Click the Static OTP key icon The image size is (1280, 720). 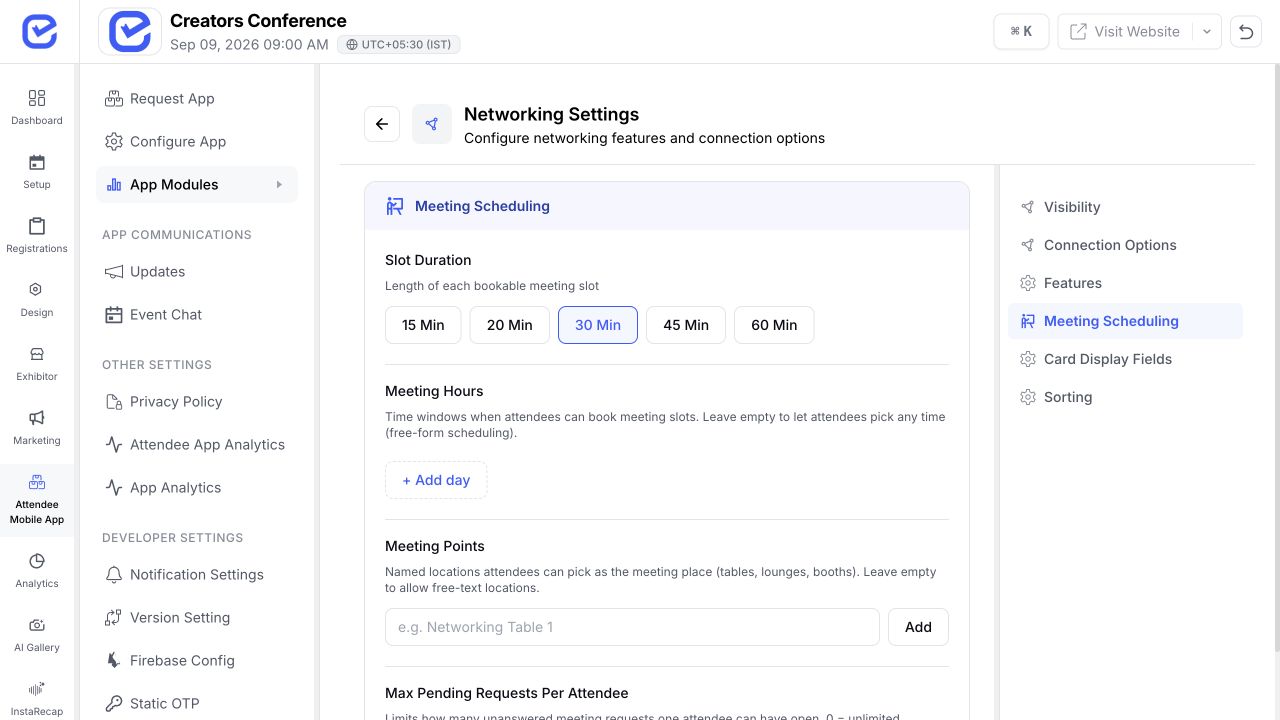(x=114, y=704)
